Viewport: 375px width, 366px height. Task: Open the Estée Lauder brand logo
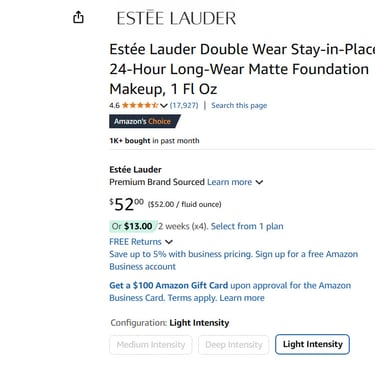point(176,18)
